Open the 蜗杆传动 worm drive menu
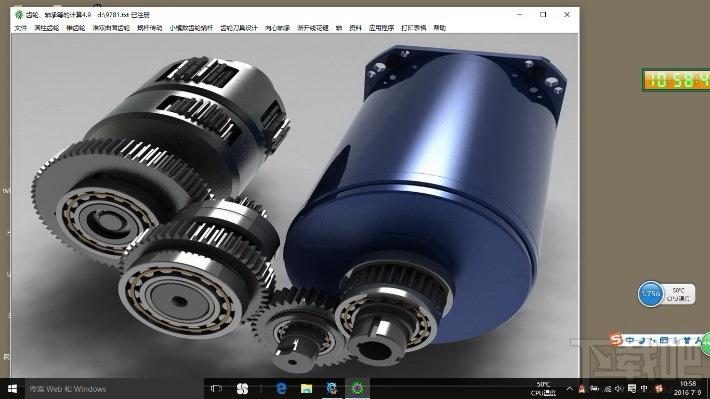The height and width of the screenshot is (399, 710). pos(149,28)
